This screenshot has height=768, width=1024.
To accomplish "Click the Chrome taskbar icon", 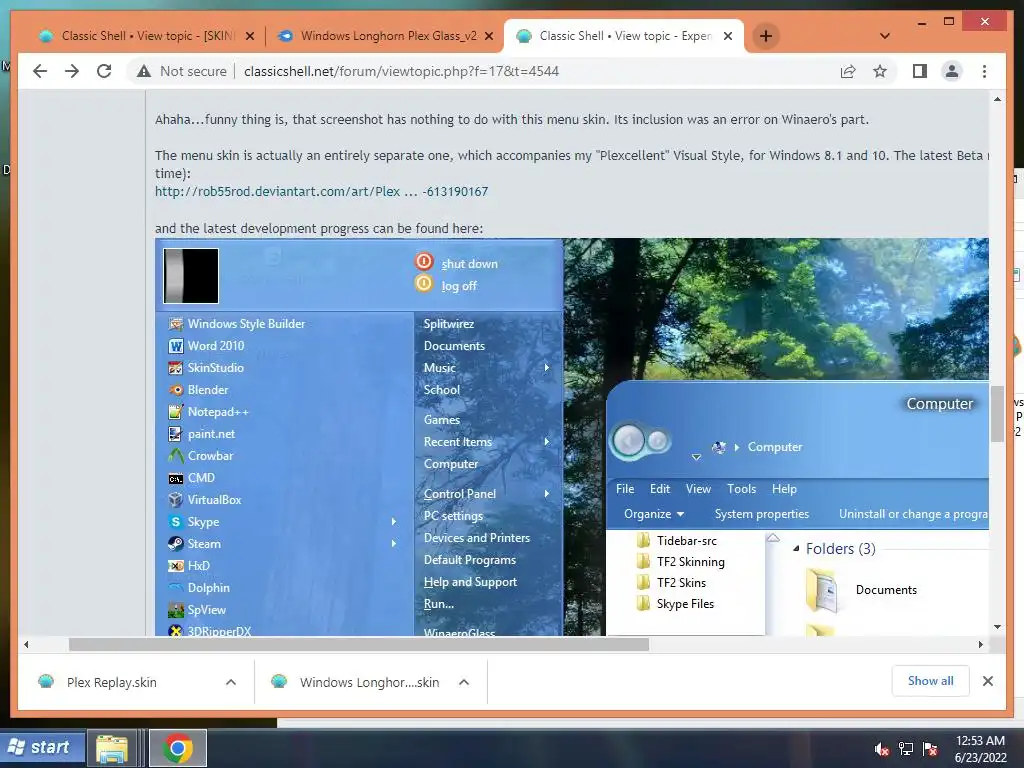I will (x=178, y=748).
